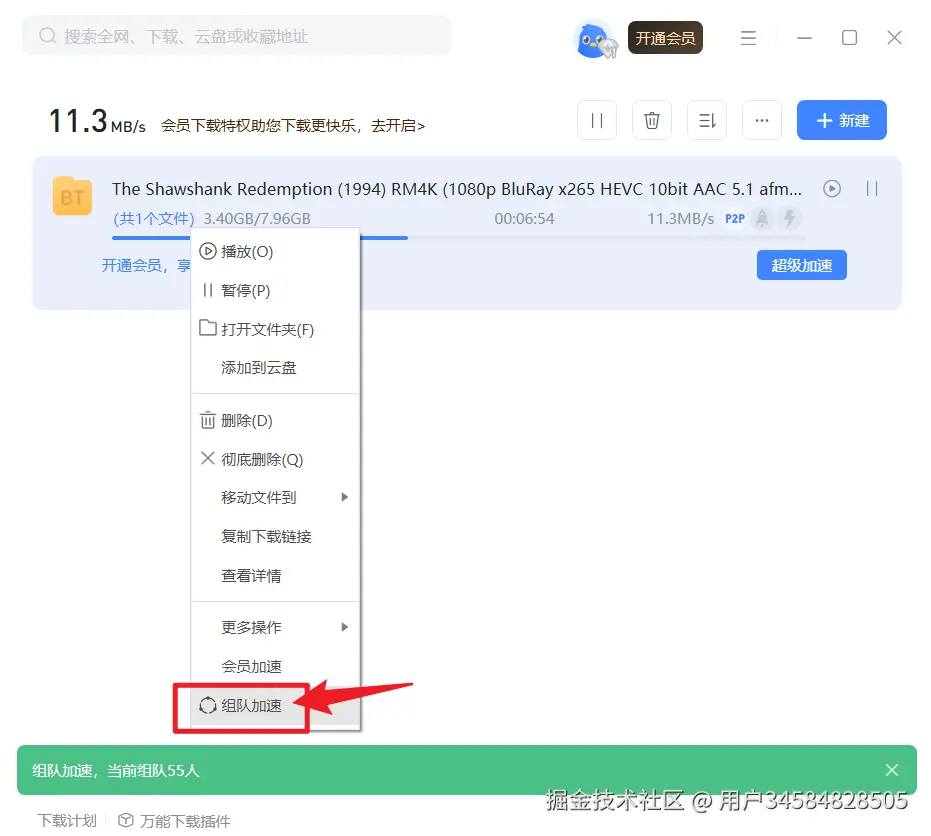Select 删除(D) in the context menu
Screen dimensions: 931x836
point(276,420)
